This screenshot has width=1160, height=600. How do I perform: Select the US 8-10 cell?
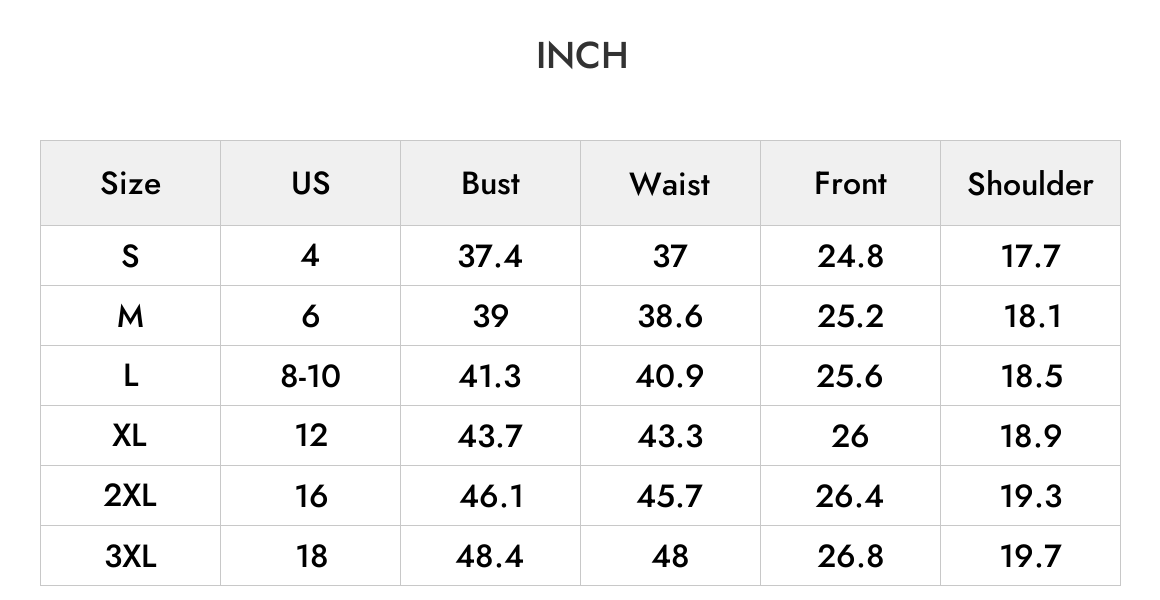click(x=311, y=376)
